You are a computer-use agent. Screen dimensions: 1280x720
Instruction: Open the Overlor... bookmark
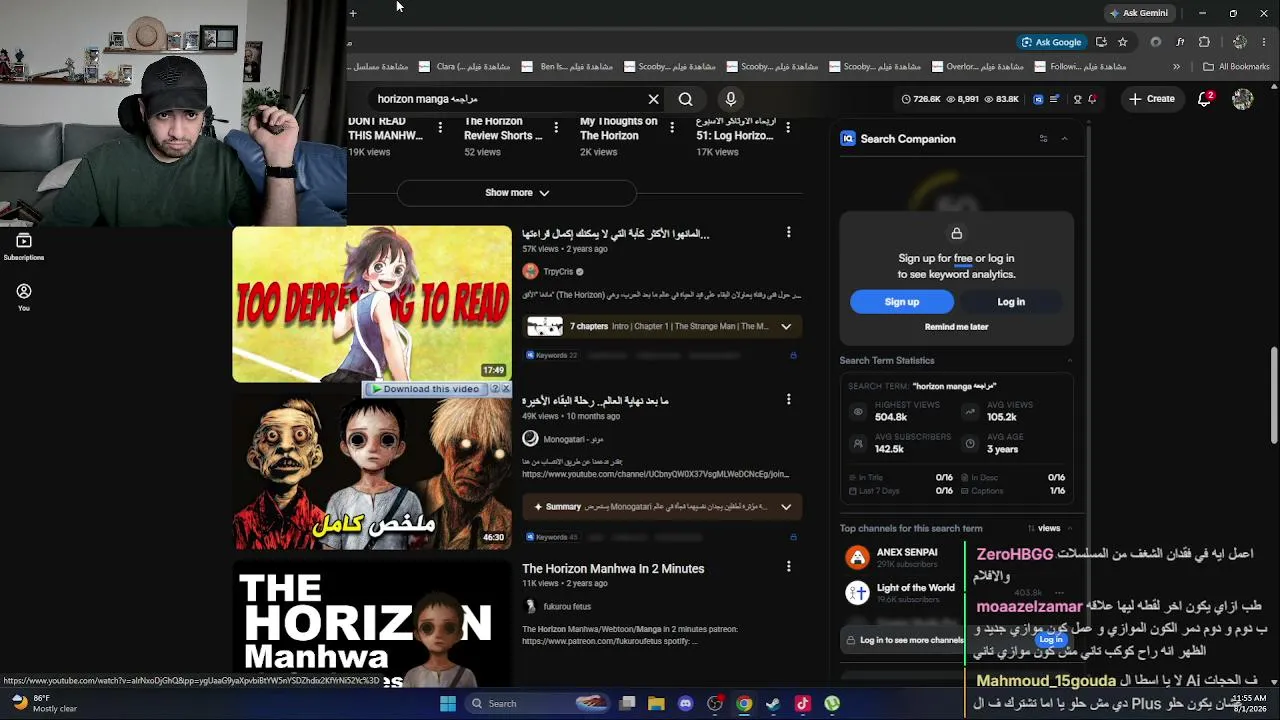point(977,67)
